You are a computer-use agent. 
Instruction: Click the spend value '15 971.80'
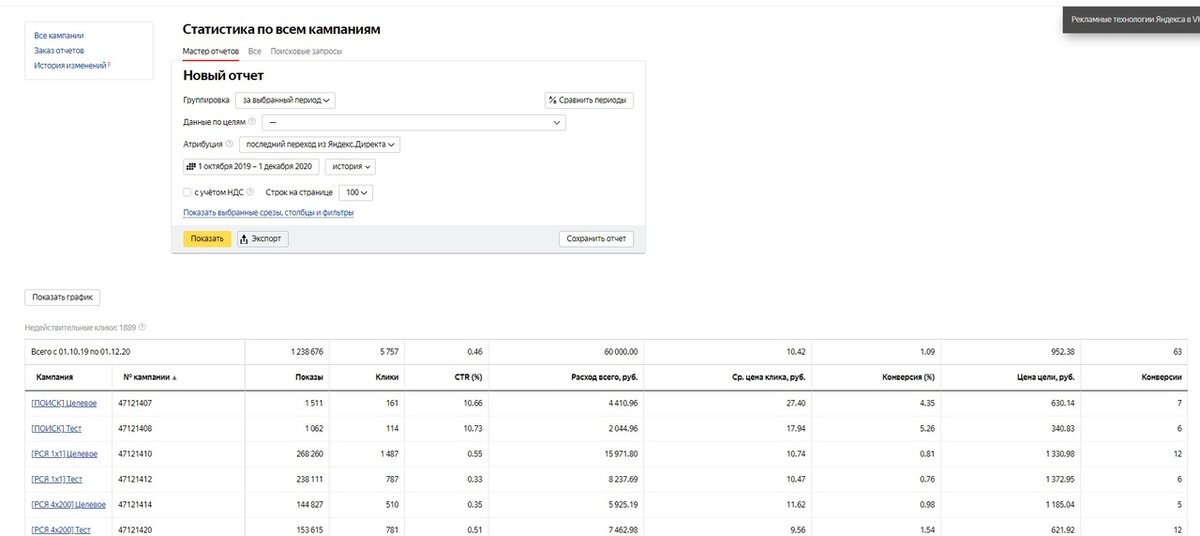(619, 454)
